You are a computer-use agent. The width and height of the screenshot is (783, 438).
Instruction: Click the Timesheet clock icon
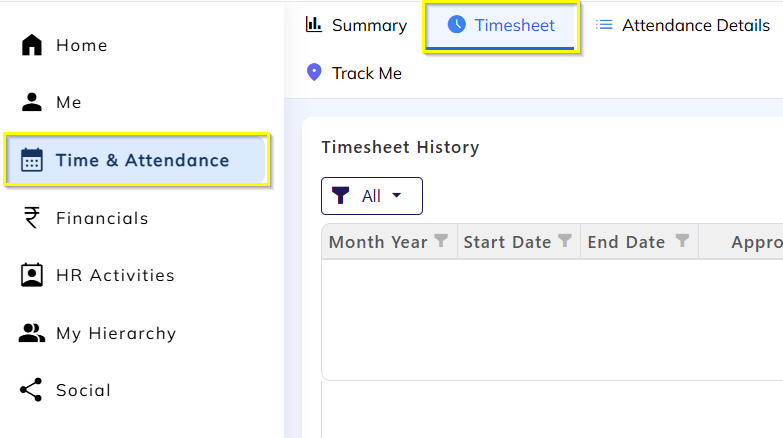coord(457,25)
